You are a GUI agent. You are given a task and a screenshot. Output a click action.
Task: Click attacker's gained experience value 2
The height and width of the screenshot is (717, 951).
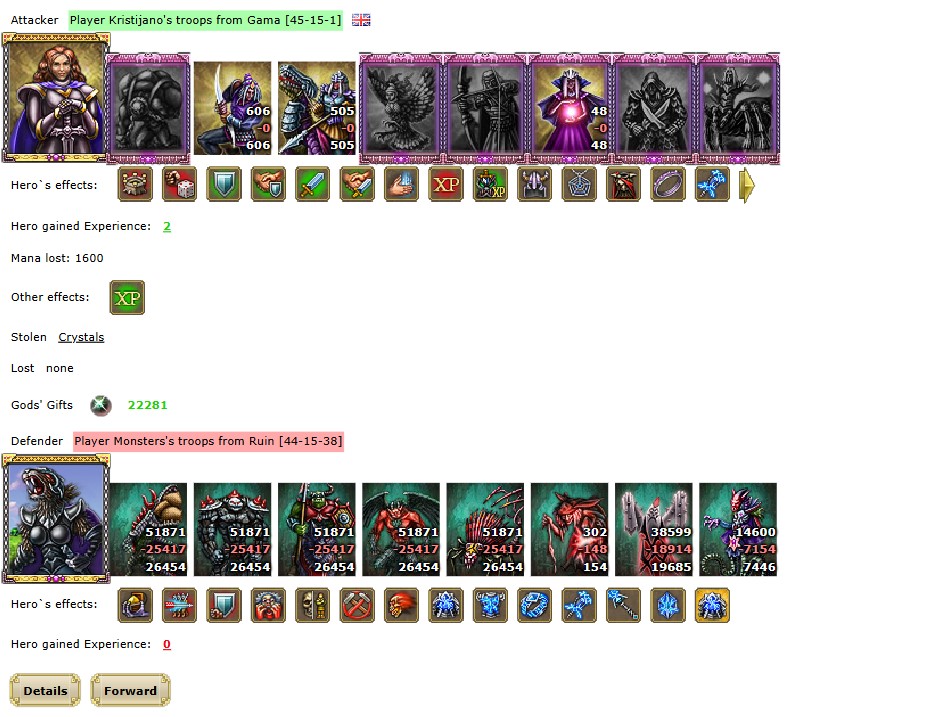[167, 226]
